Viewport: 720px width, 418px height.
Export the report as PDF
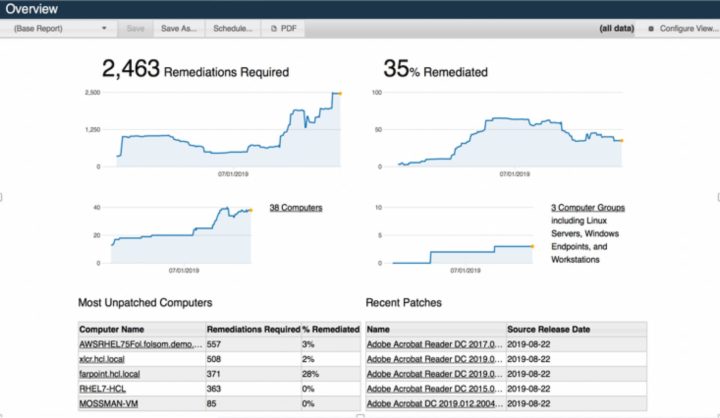click(283, 28)
